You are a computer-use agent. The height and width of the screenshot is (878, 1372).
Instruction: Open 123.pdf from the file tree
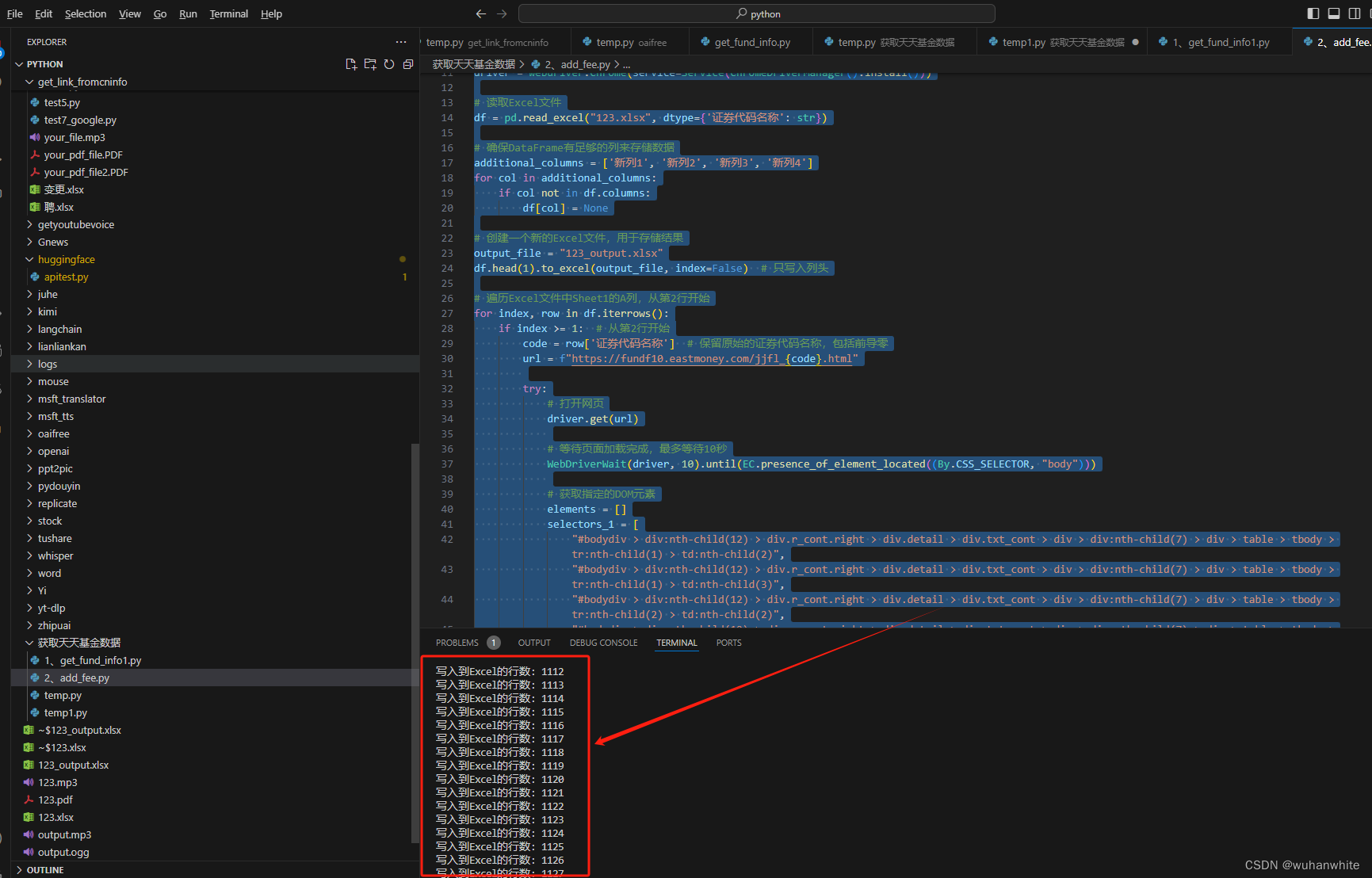click(x=55, y=800)
